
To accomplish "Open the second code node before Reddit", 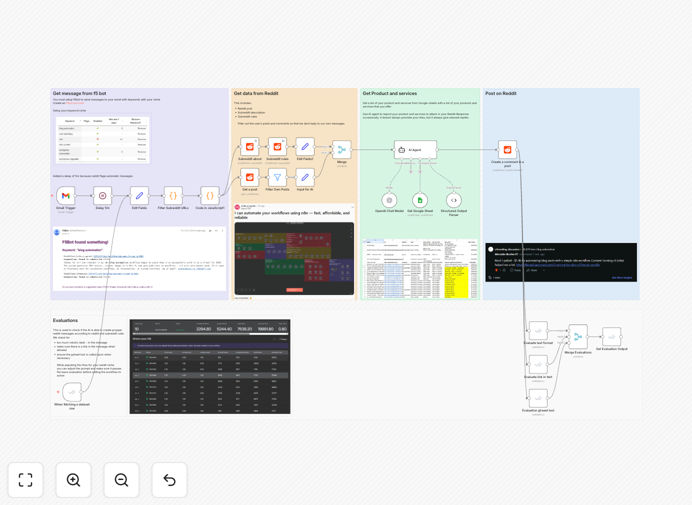I will (x=210, y=196).
